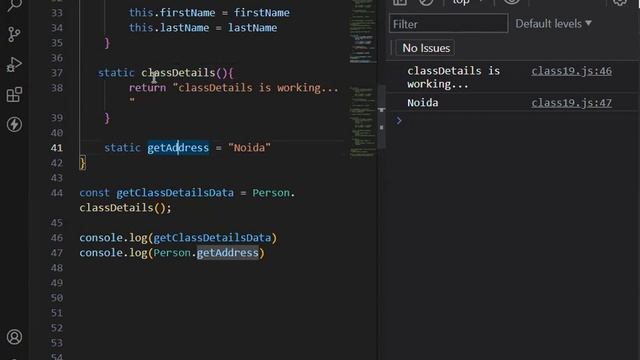
Task: Expand the Default levels dropdown
Action: coord(553,24)
